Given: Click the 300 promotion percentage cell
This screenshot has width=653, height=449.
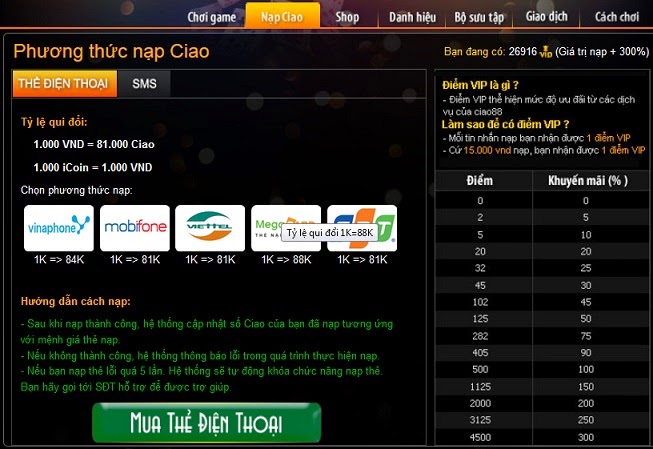Looking at the screenshot, I should pyautogui.click(x=586, y=437).
